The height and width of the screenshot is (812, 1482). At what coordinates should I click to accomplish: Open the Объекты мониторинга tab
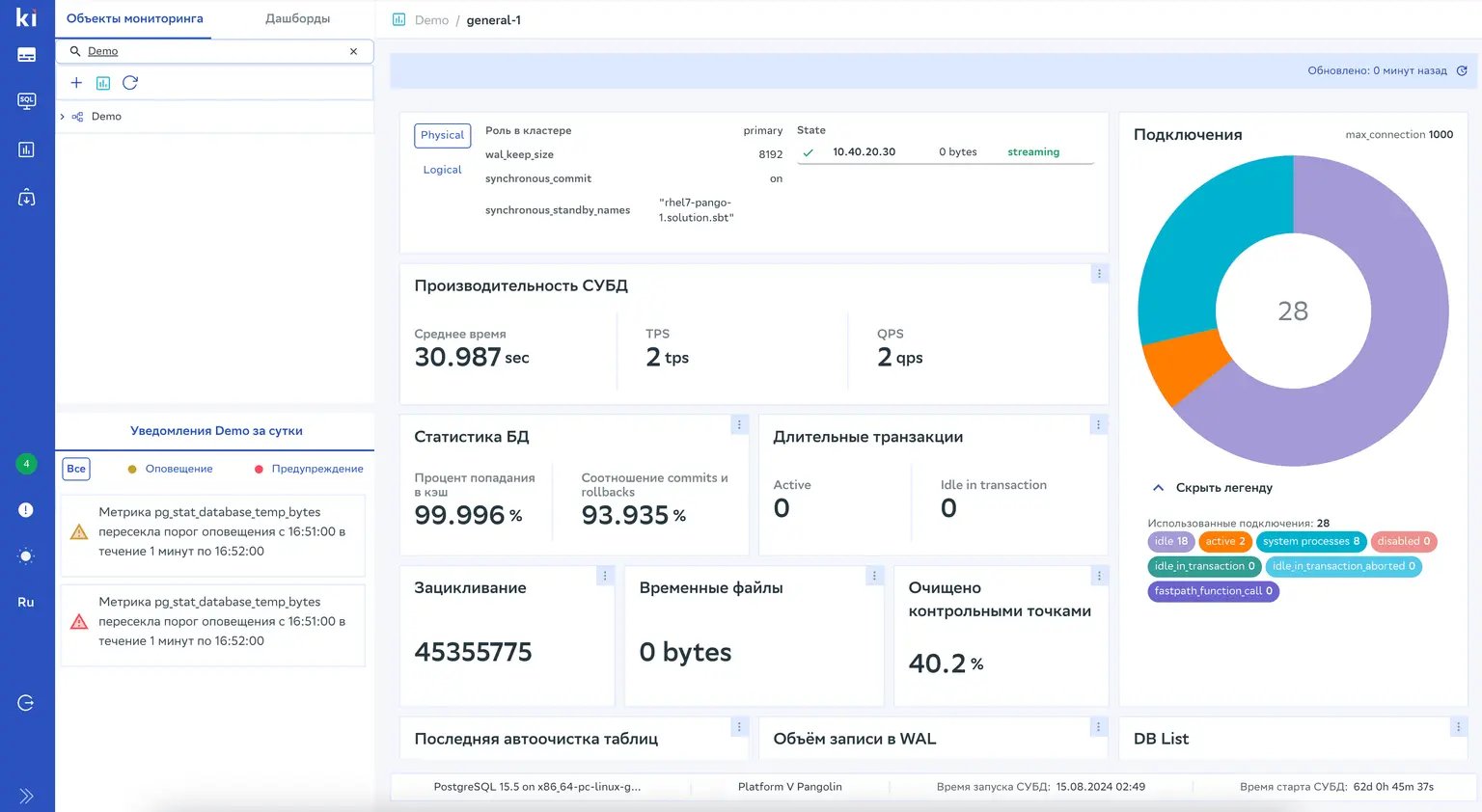(x=133, y=18)
